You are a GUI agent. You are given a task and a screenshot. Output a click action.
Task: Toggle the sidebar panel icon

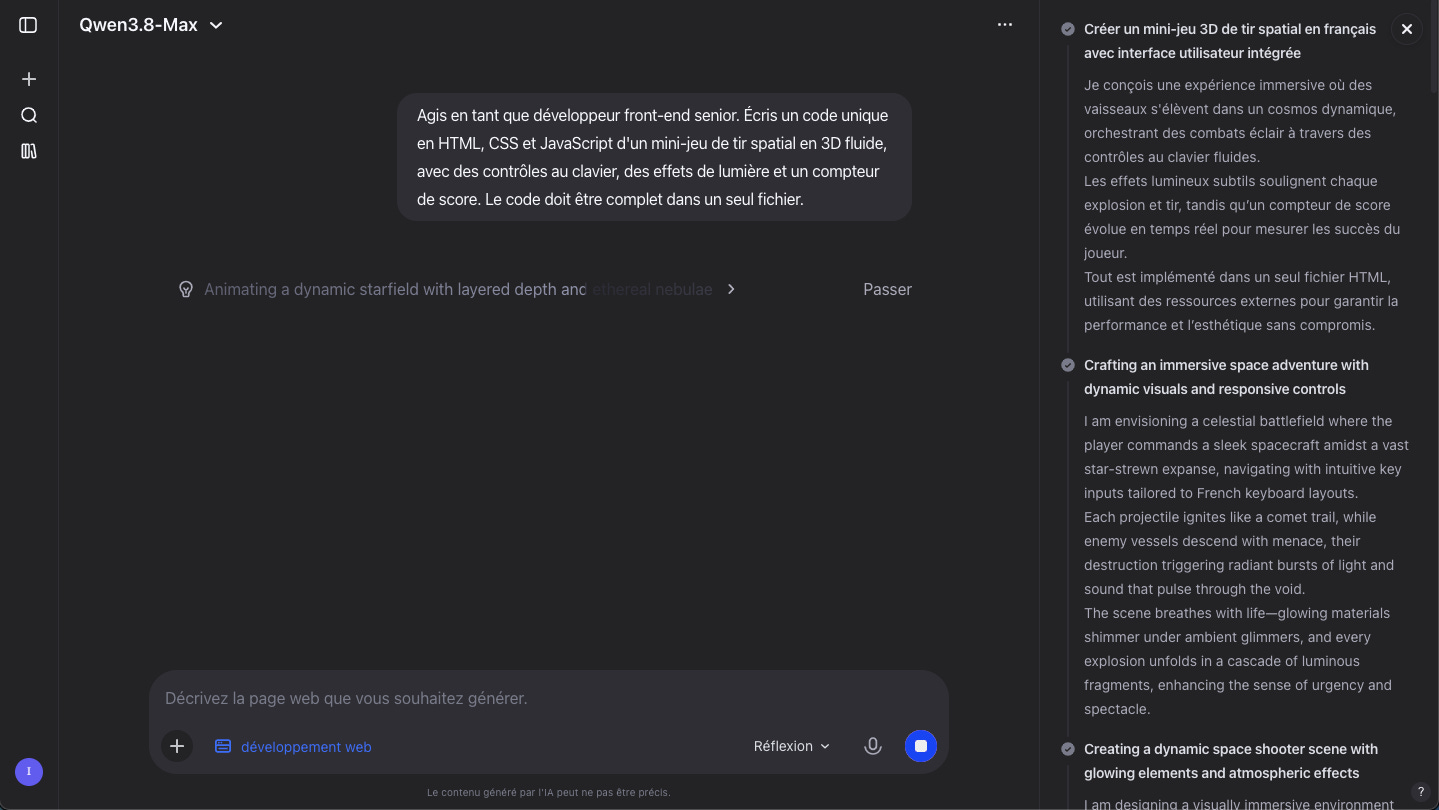[28, 25]
